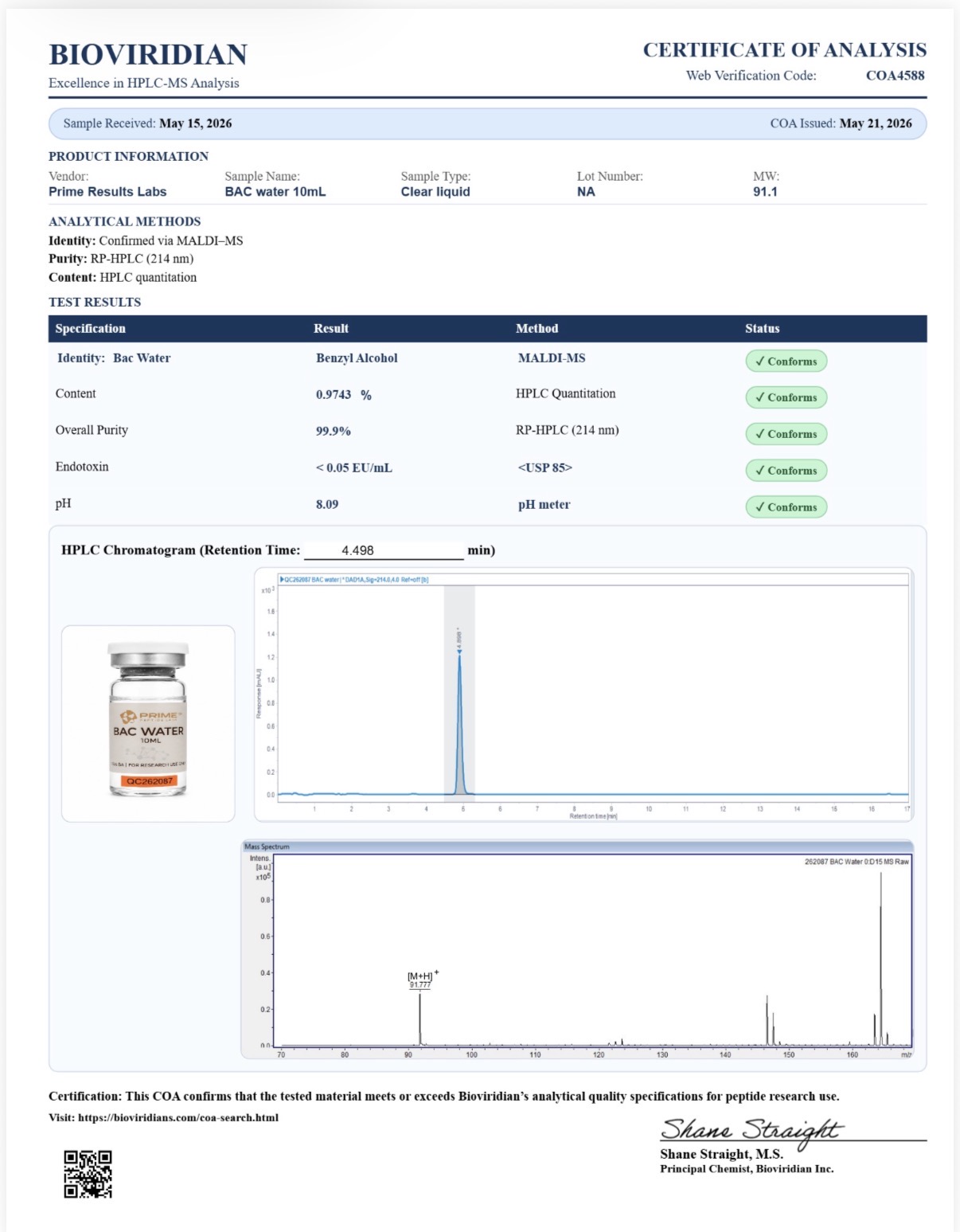Click the pH result 8.09
The width and height of the screenshot is (960, 1232).
click(327, 505)
